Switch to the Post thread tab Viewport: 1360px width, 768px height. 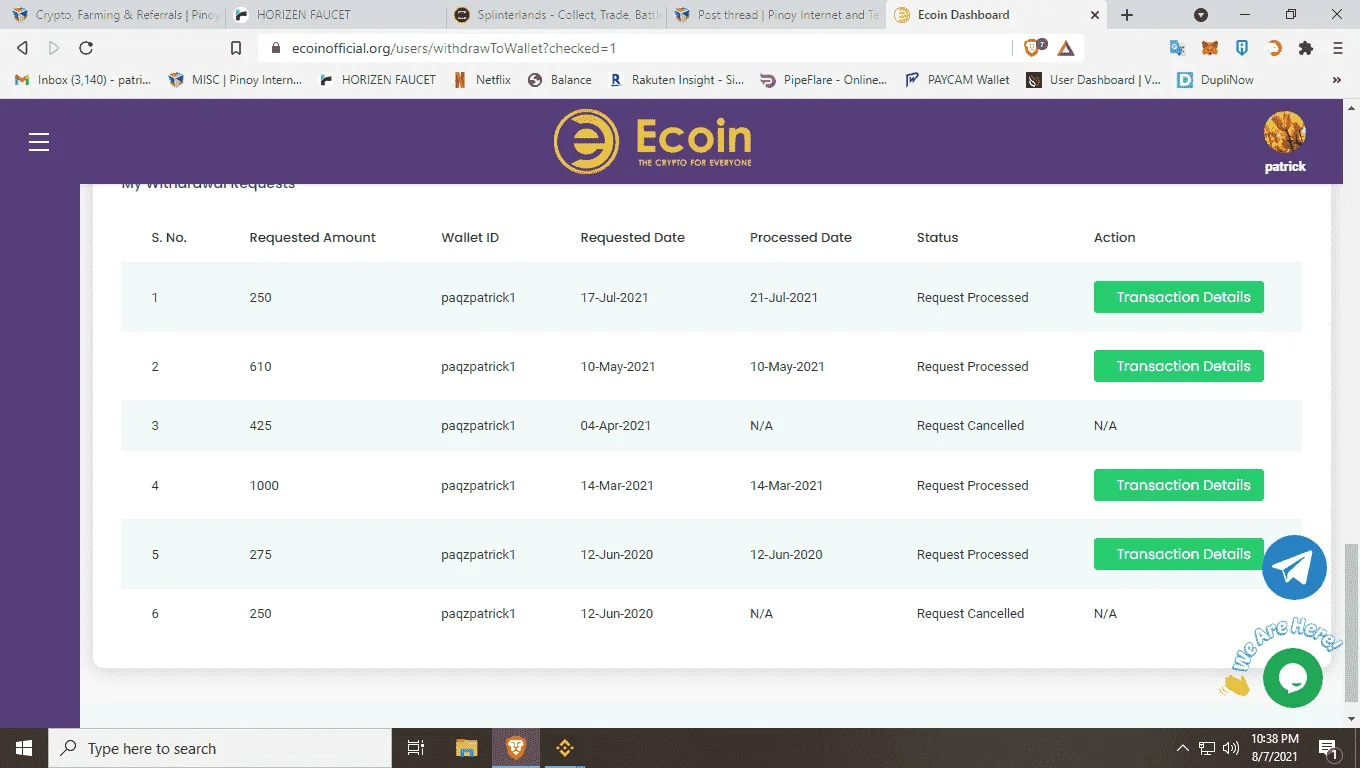tap(777, 15)
